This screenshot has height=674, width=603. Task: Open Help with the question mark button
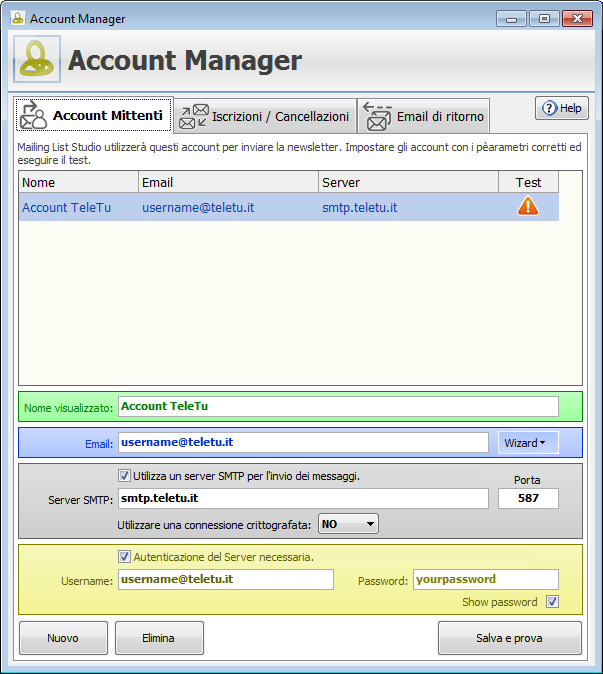(x=561, y=108)
